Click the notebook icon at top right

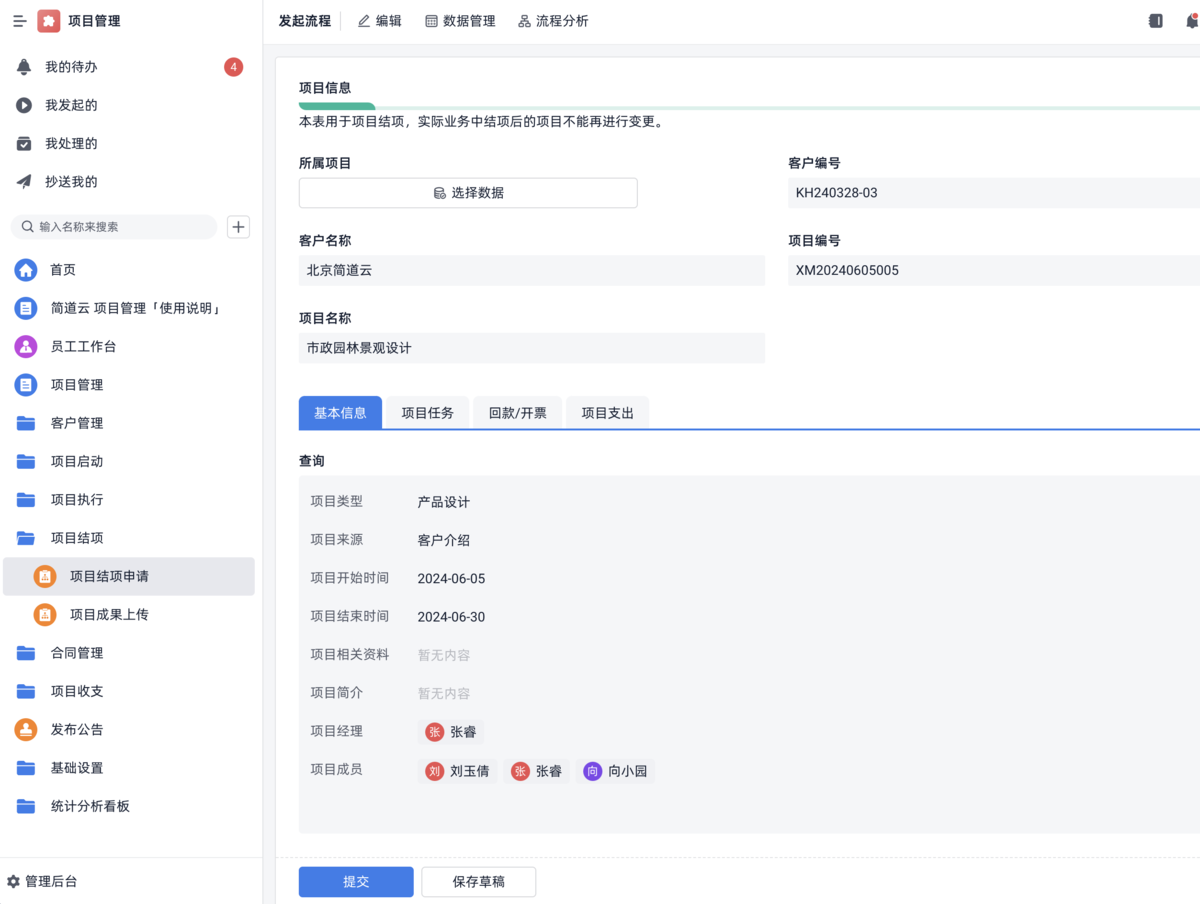[x=1155, y=21]
